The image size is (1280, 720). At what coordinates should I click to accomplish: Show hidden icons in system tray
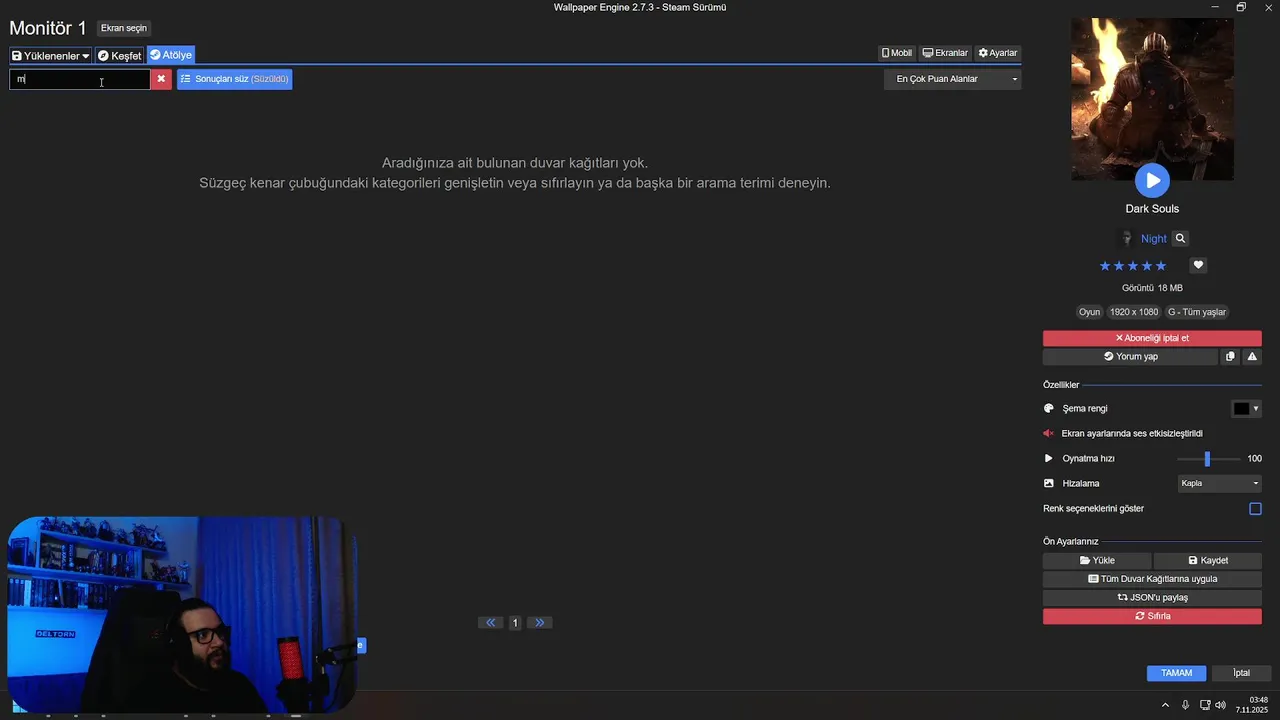coord(1165,706)
